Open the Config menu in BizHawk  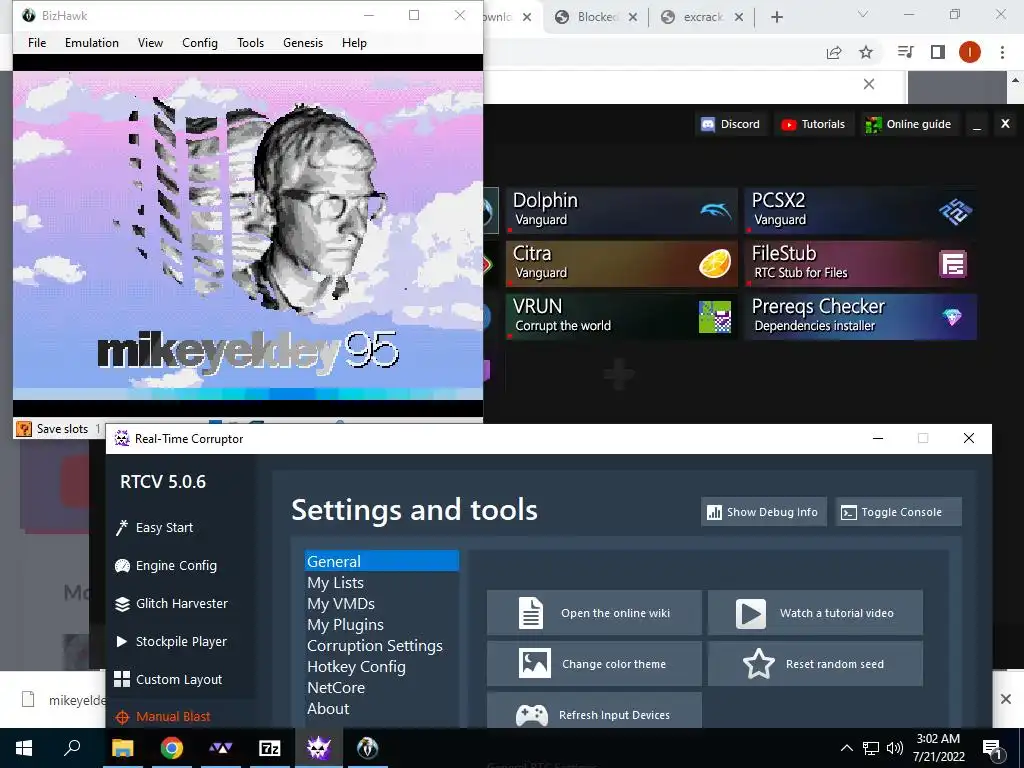[200, 42]
